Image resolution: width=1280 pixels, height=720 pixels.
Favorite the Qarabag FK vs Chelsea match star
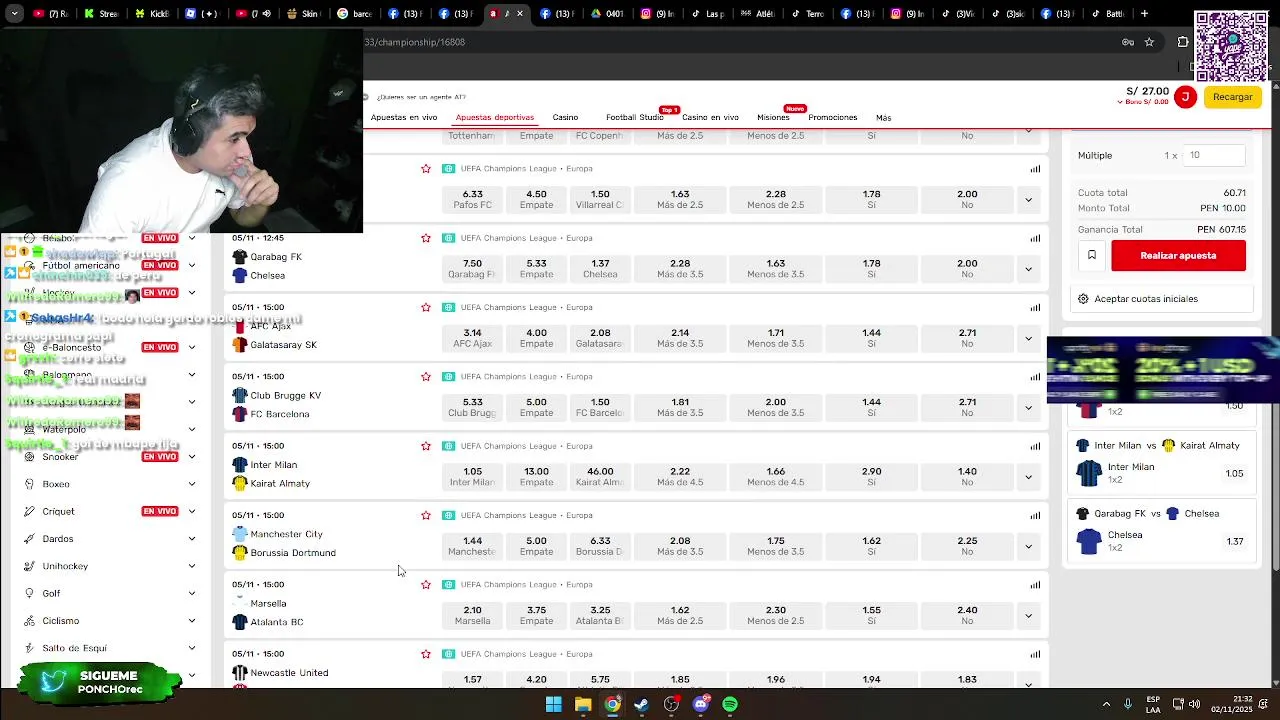[x=426, y=238]
